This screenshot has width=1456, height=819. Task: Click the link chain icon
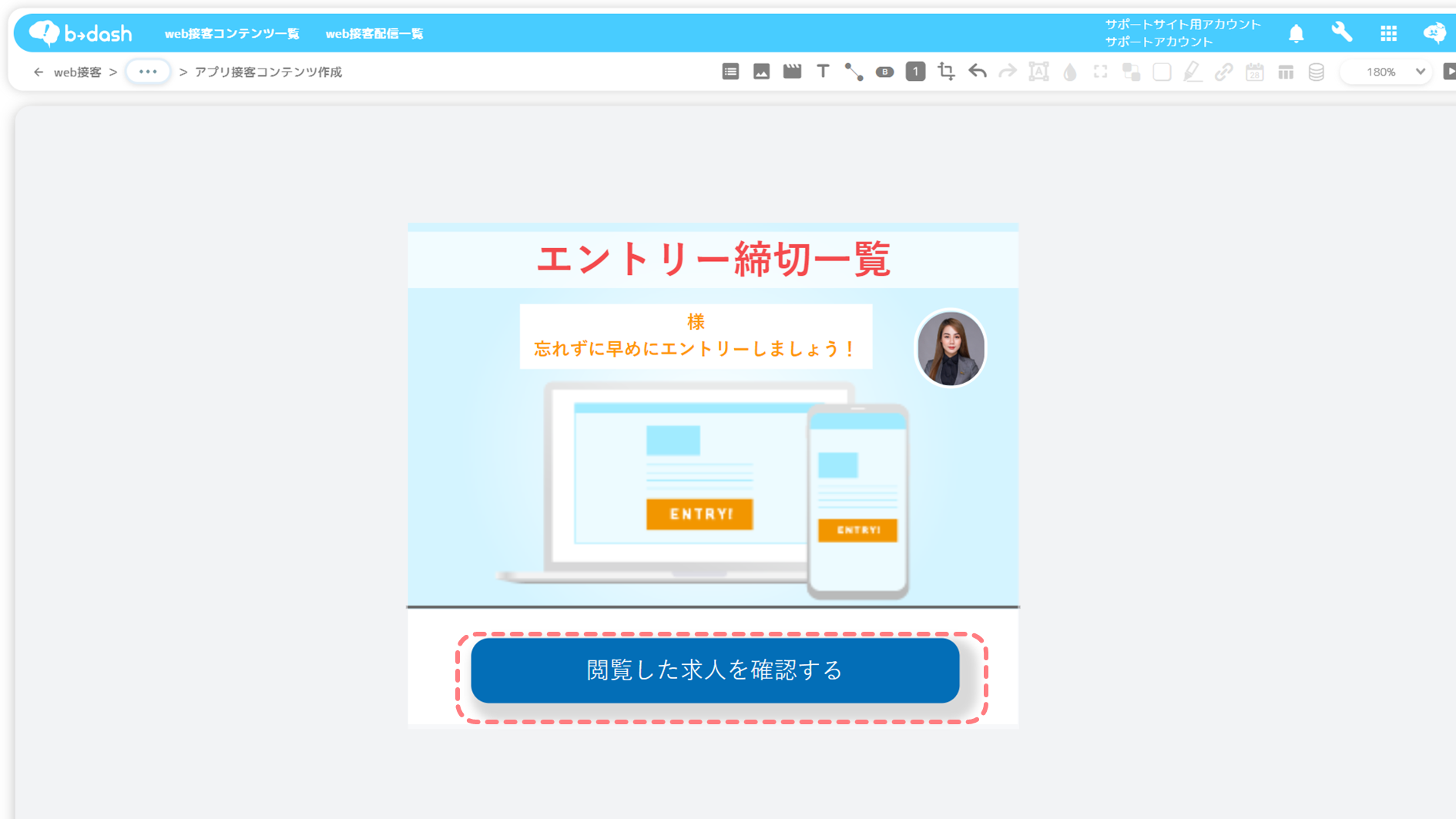pyautogui.click(x=1223, y=72)
